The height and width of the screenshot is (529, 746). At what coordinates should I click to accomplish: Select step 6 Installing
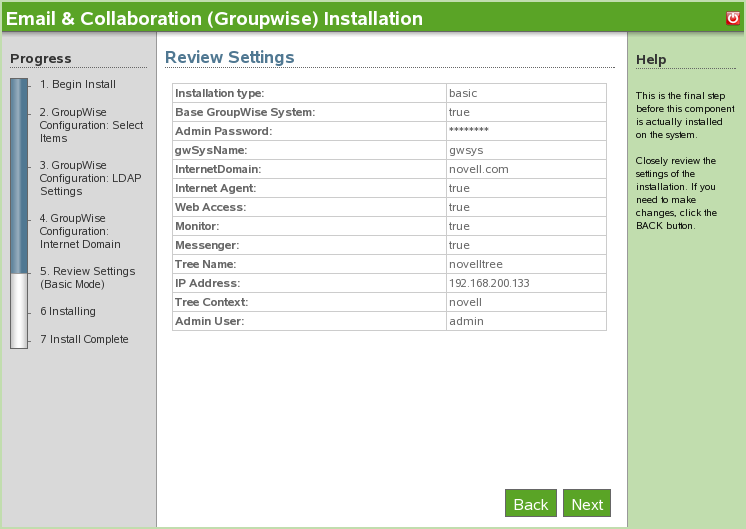click(68, 311)
